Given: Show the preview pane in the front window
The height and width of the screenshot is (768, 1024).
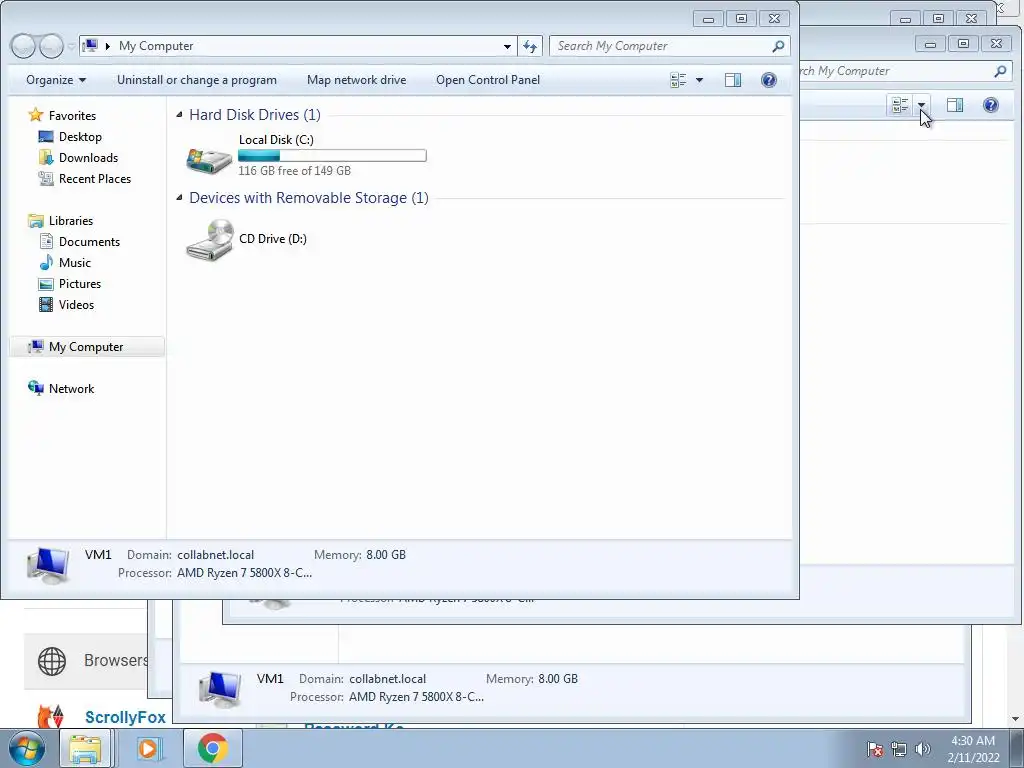Looking at the screenshot, I should [733, 80].
